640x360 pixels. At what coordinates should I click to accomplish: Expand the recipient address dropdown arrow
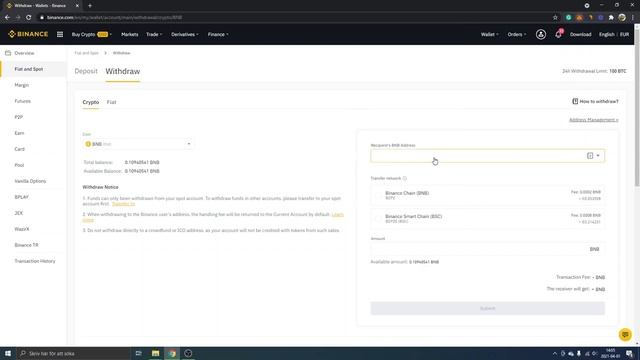[598, 156]
